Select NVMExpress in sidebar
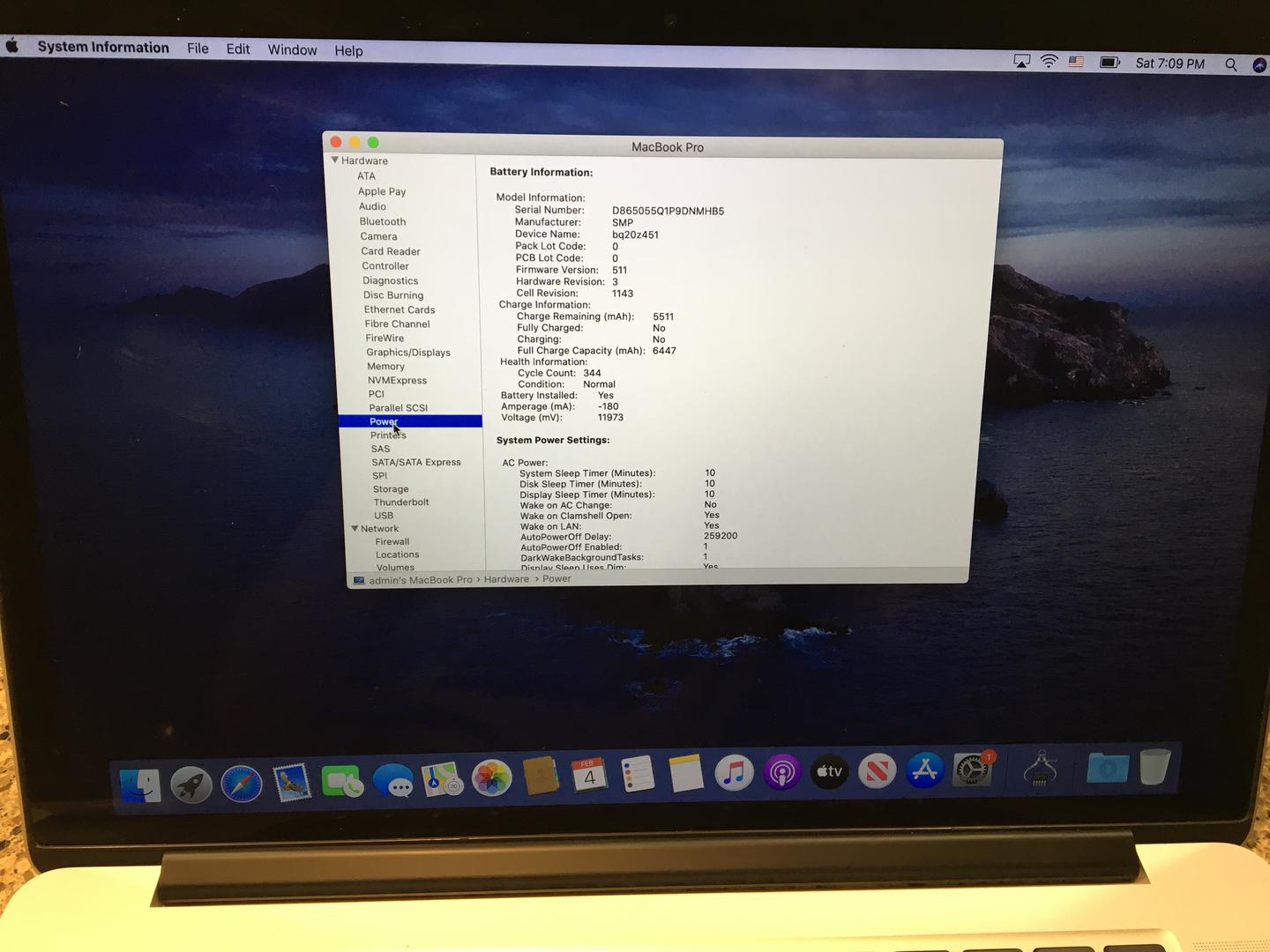The image size is (1270, 952). pyautogui.click(x=398, y=381)
